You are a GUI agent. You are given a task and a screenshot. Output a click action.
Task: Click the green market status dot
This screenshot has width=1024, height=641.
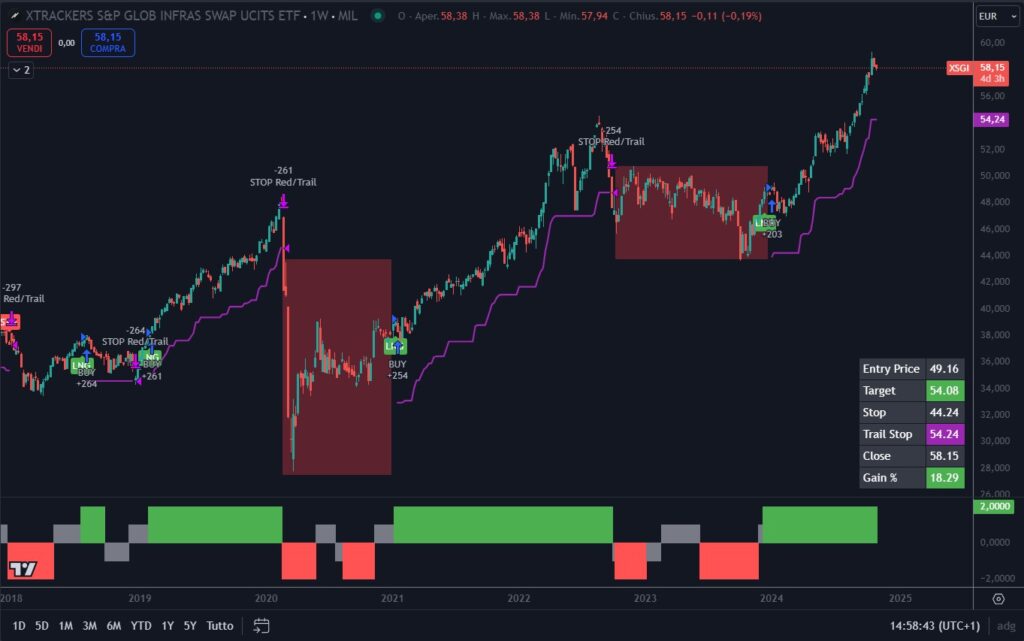(377, 16)
